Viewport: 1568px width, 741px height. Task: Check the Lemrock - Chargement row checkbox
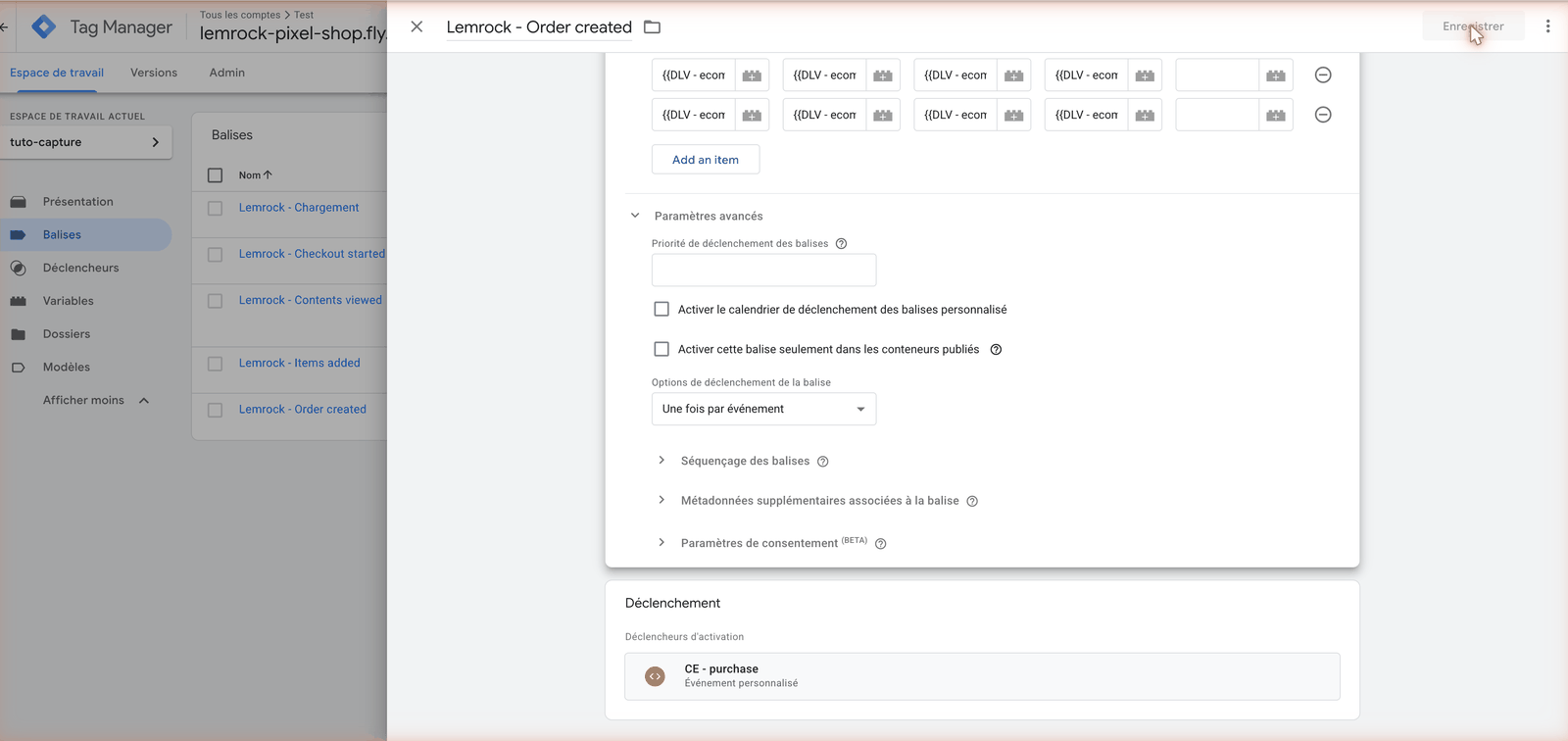(215, 208)
